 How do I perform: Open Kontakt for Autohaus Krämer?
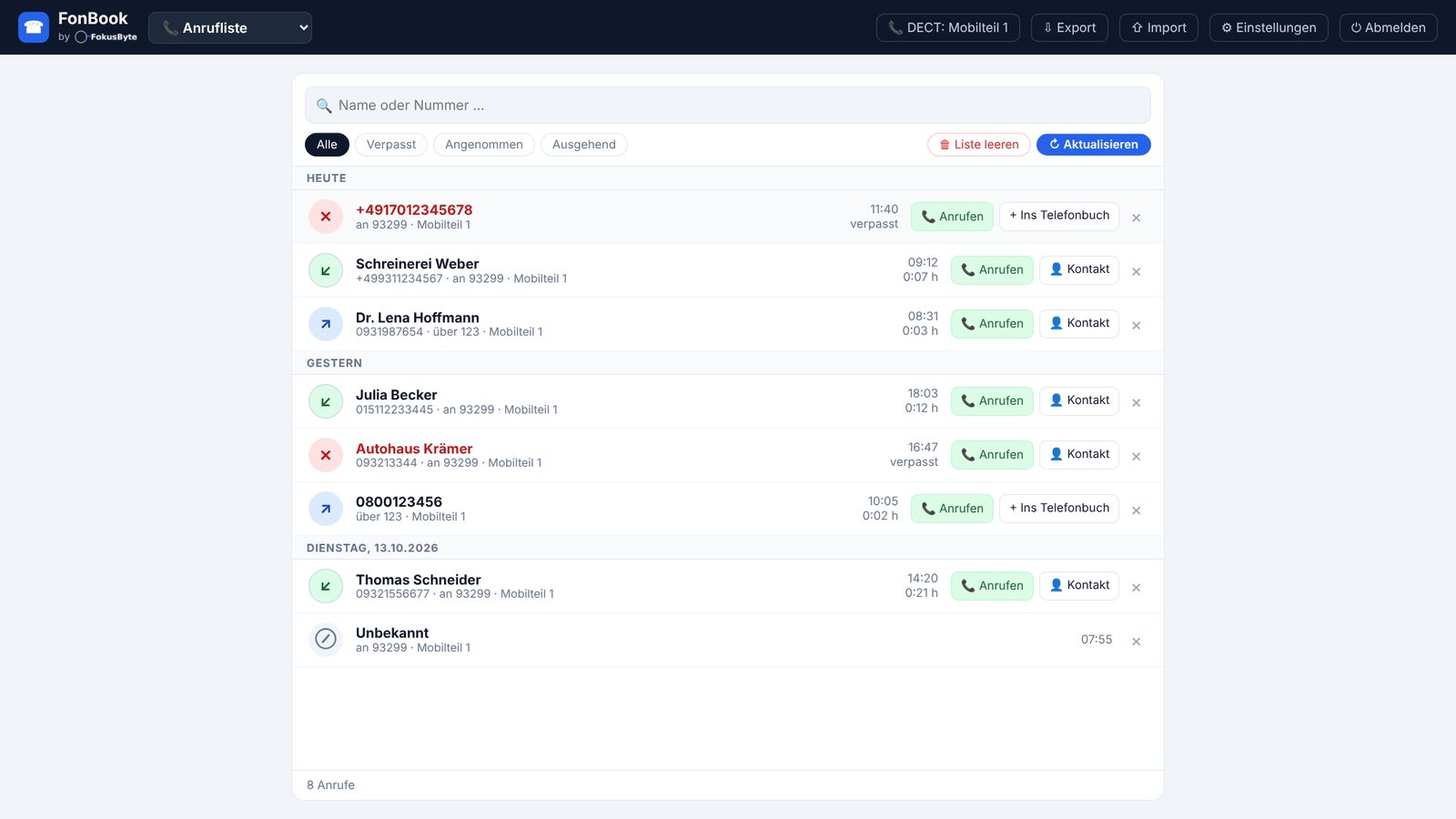click(x=1079, y=454)
